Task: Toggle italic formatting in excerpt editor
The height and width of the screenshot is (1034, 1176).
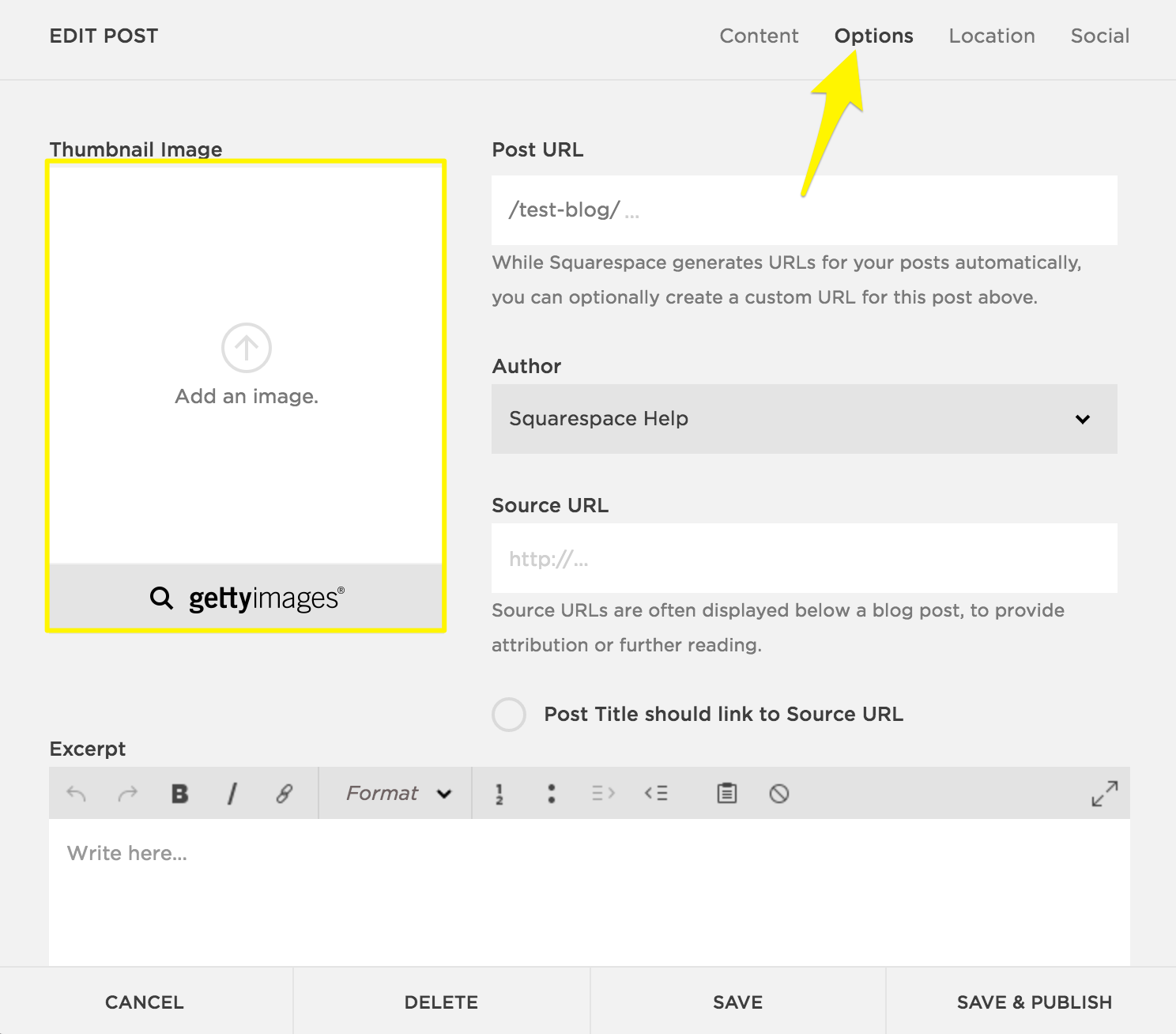Action: (232, 793)
